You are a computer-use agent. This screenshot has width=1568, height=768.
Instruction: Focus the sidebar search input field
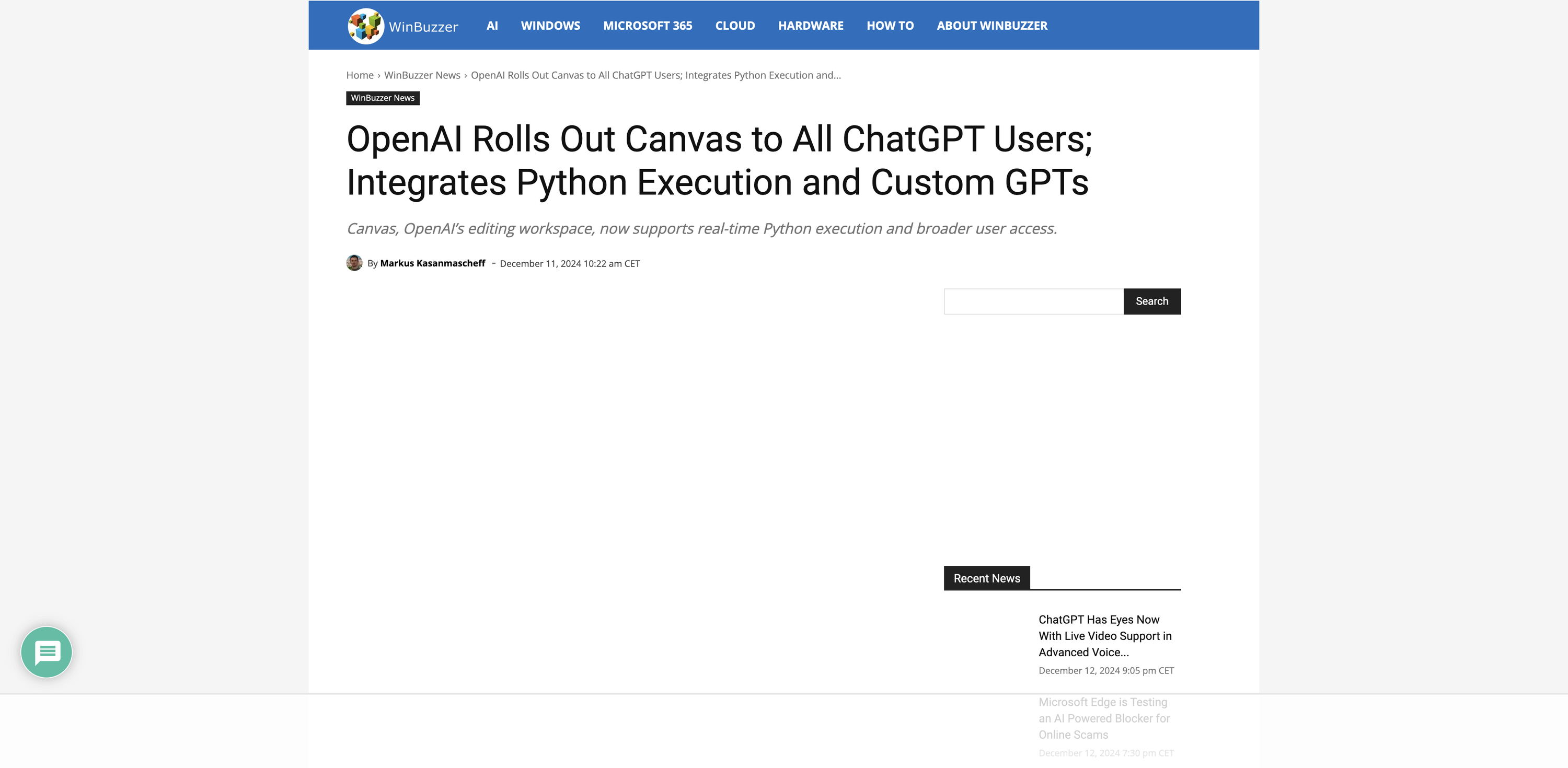pyautogui.click(x=1033, y=301)
